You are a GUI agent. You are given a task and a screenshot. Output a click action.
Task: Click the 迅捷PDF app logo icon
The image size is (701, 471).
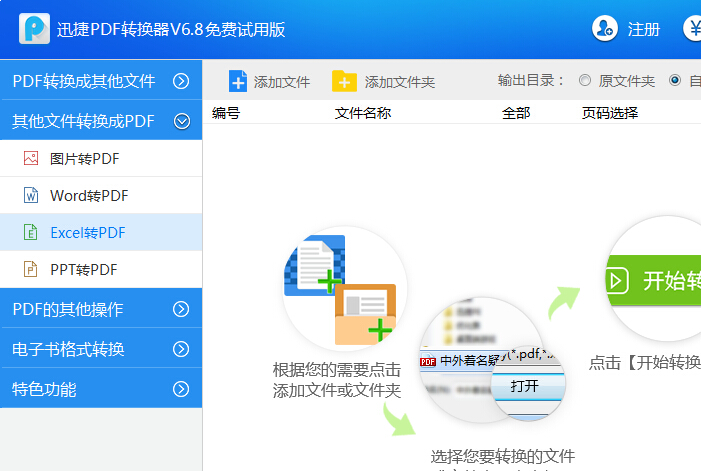pyautogui.click(x=34, y=29)
